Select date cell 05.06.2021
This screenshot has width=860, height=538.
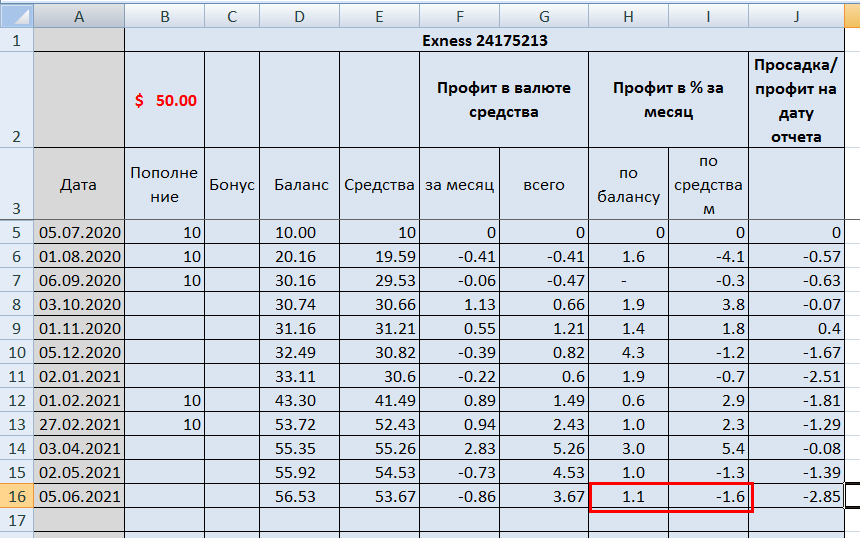click(x=79, y=496)
